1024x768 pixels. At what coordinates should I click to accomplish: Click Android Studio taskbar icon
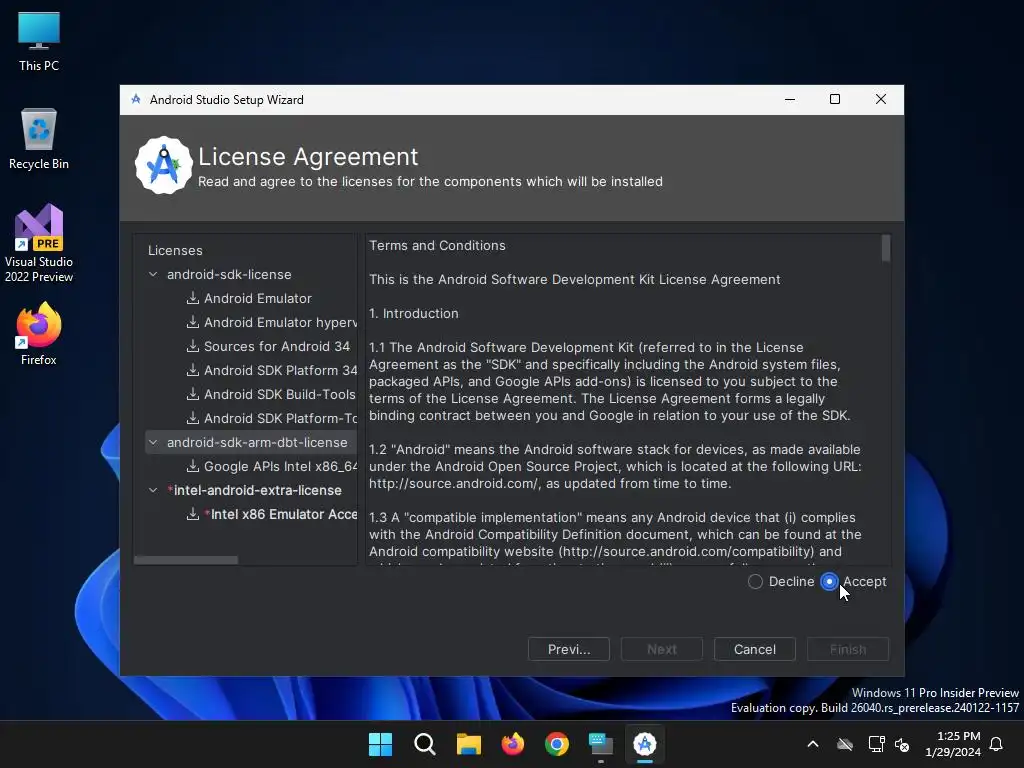[x=645, y=744]
